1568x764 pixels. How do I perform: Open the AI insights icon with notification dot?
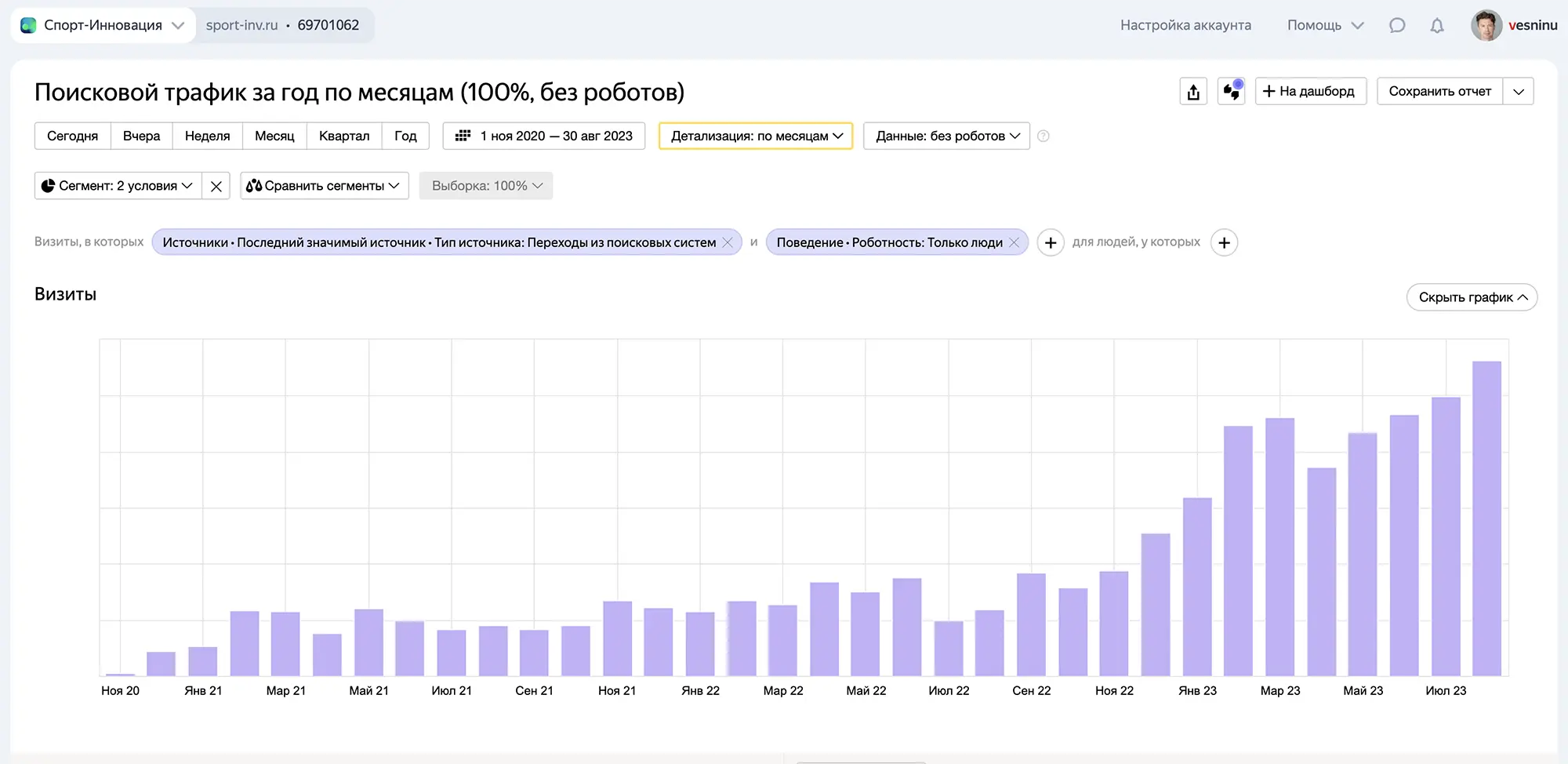[1231, 91]
